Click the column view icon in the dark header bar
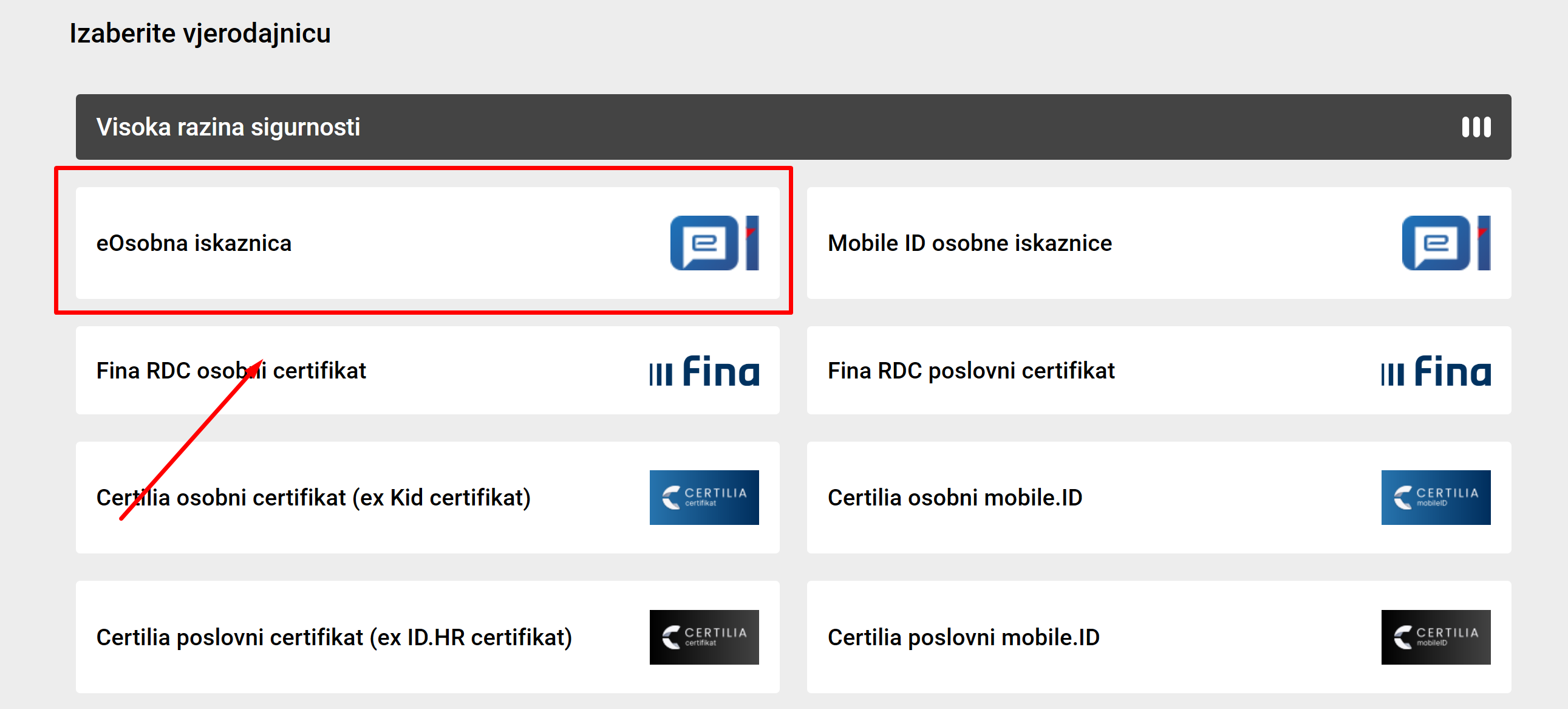 [x=1476, y=127]
